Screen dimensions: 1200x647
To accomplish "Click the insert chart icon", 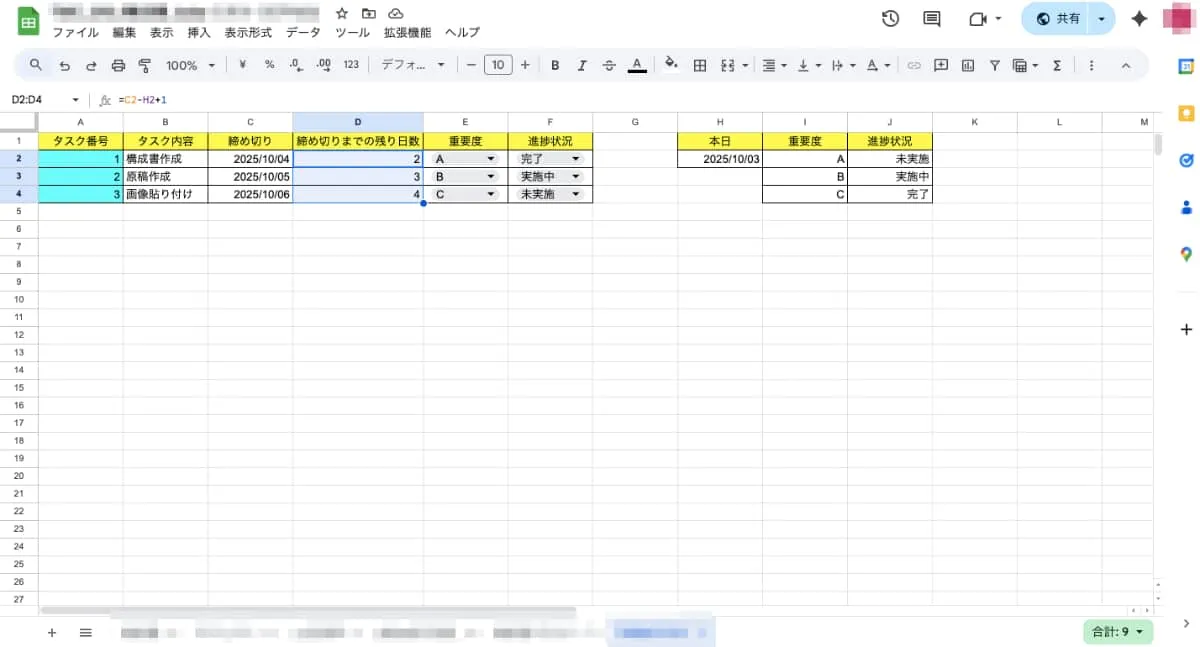I will click(x=968, y=66).
